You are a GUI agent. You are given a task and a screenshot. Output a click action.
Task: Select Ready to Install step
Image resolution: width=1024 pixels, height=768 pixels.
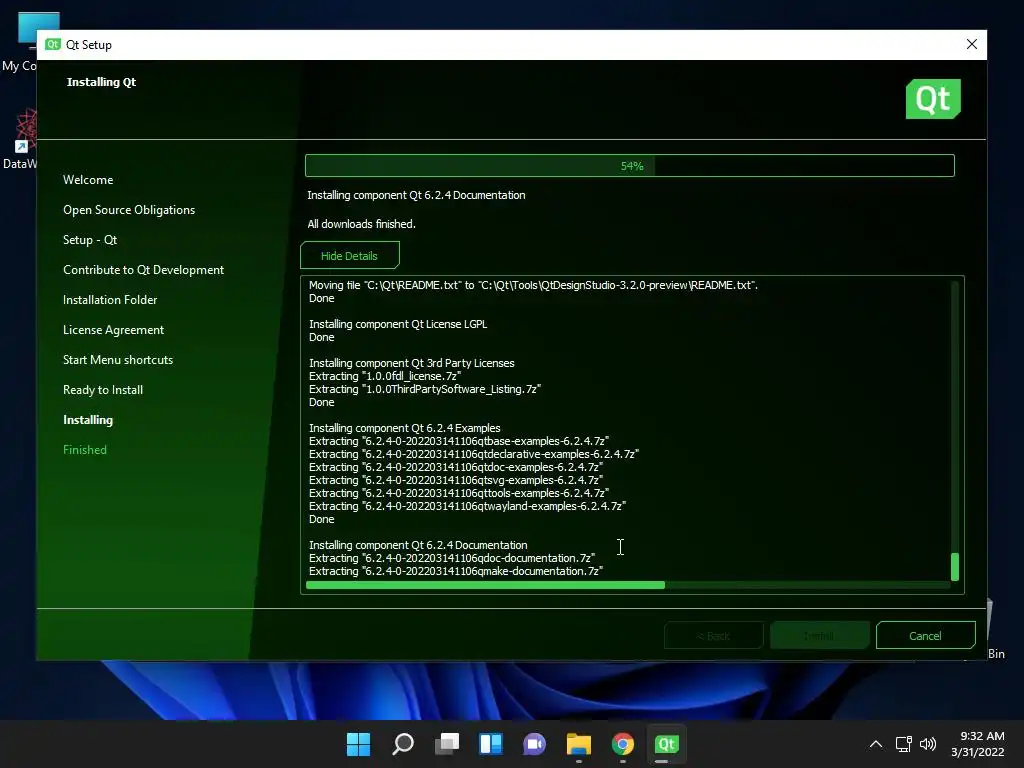click(x=103, y=390)
